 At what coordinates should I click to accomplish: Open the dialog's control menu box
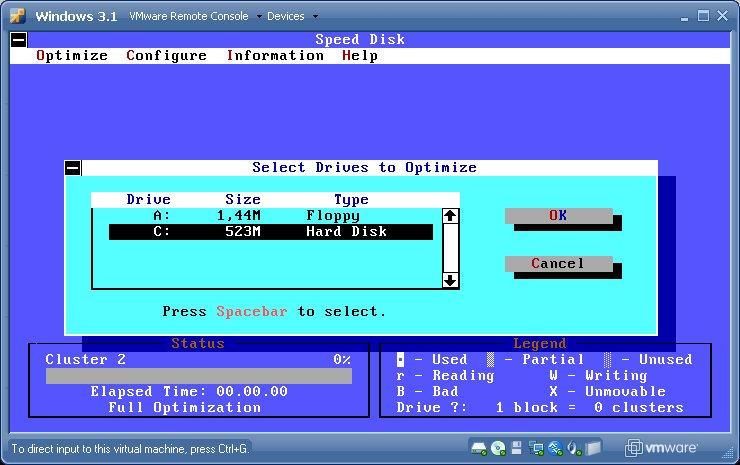click(73, 168)
